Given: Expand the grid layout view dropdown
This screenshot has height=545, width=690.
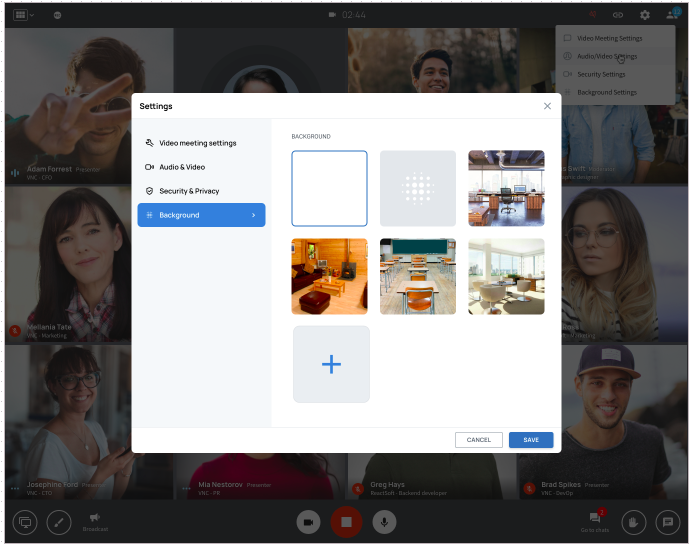Looking at the screenshot, I should 24,15.
